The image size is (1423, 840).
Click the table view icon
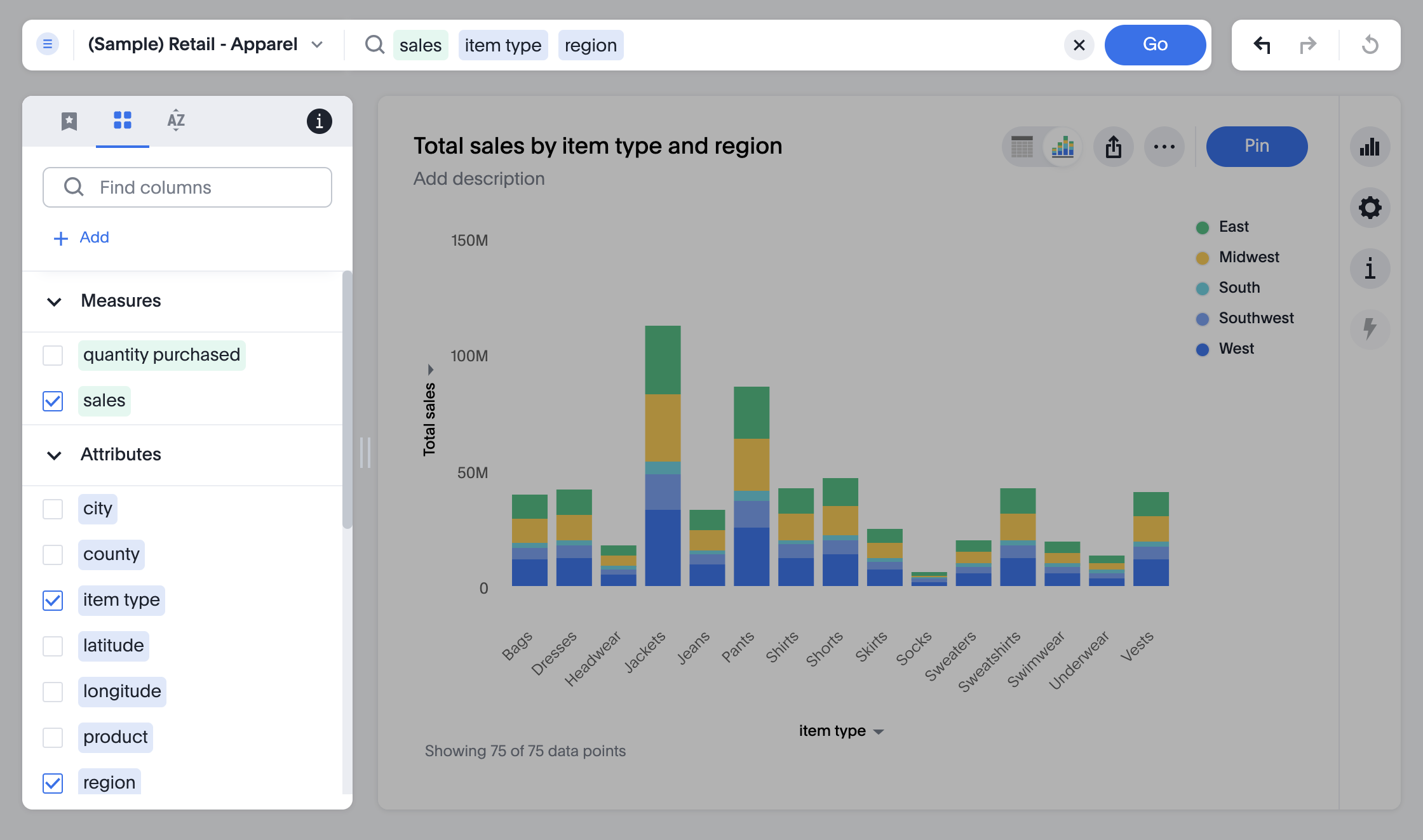pos(1022,146)
